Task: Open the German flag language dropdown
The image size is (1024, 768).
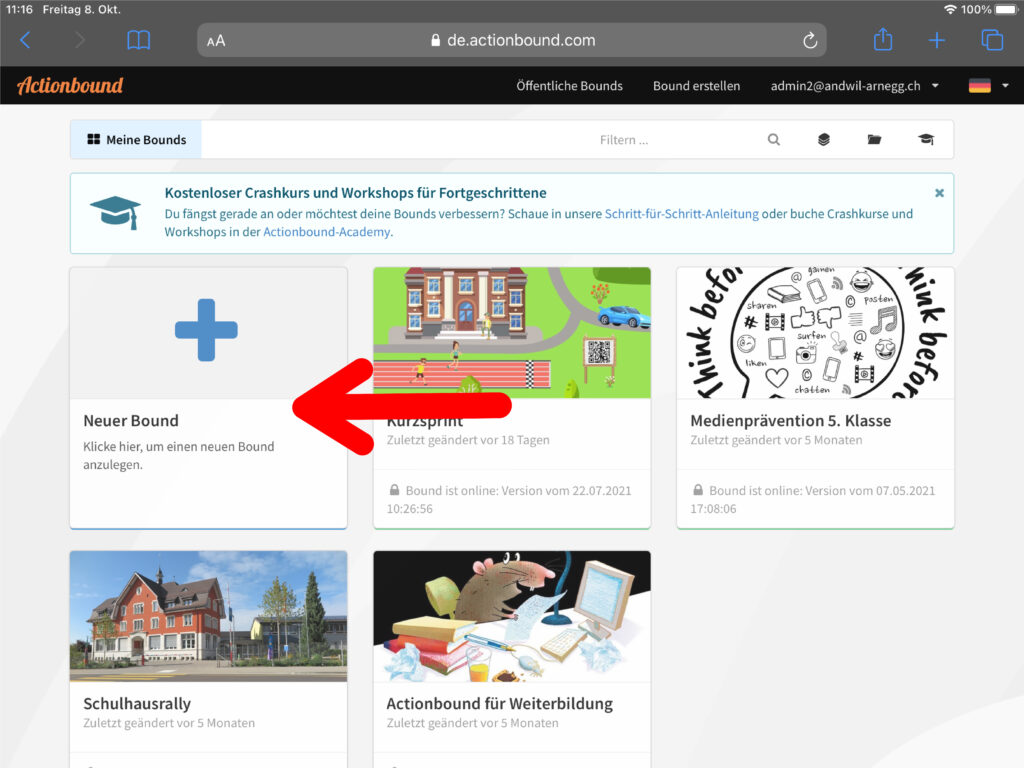Action: [x=988, y=86]
